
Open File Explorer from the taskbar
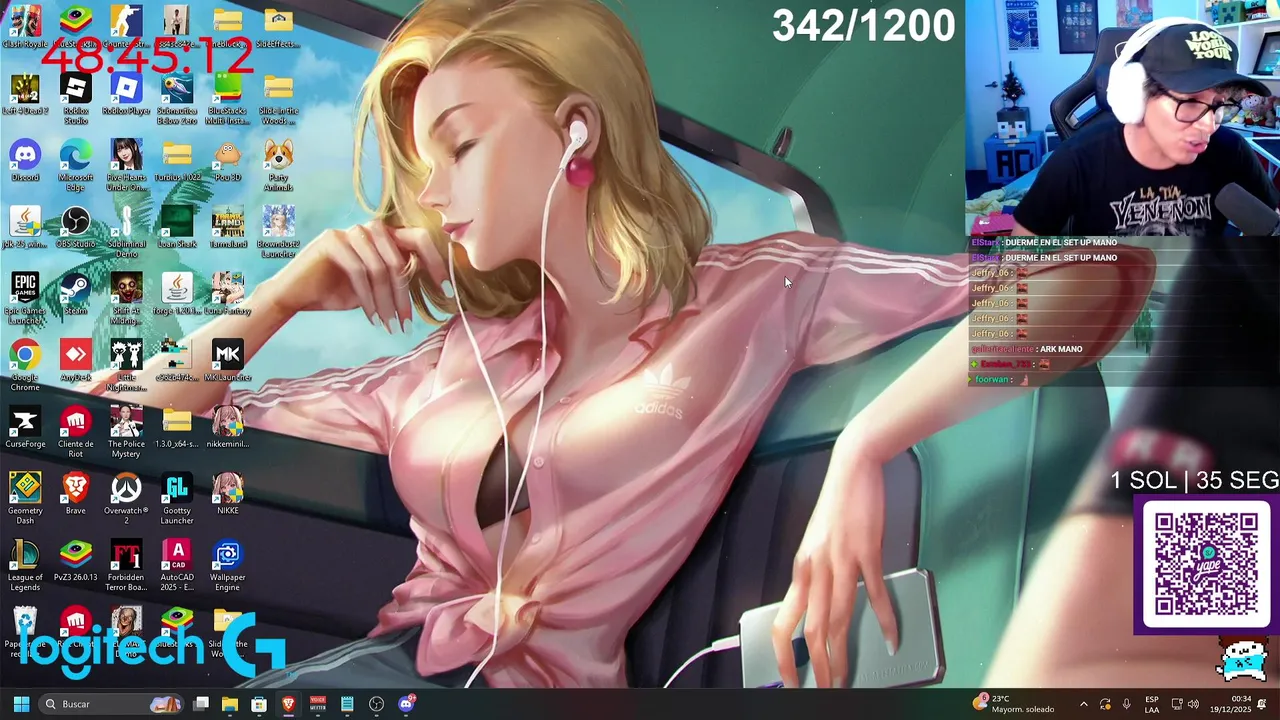(x=230, y=704)
